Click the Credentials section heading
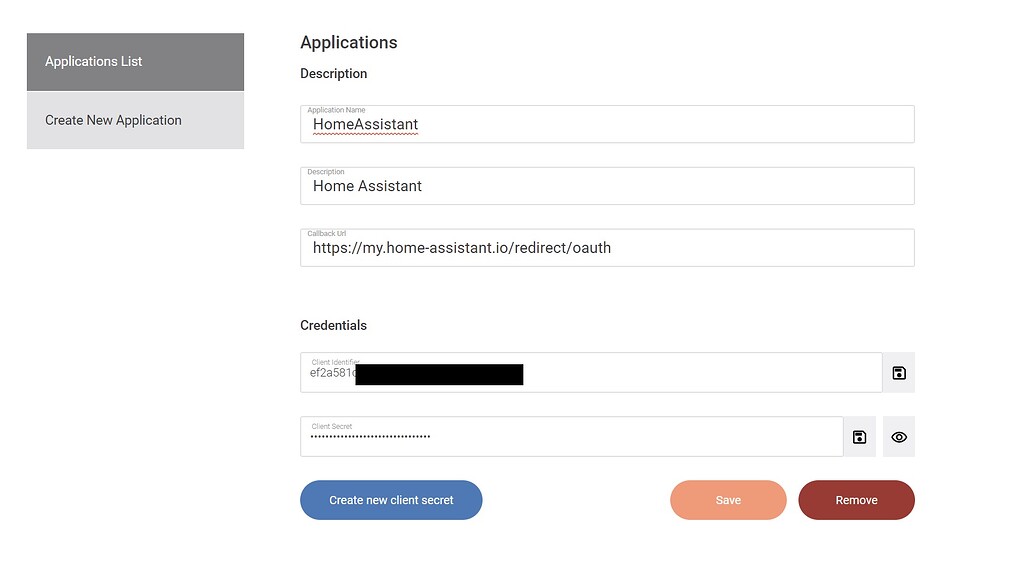 click(x=333, y=325)
